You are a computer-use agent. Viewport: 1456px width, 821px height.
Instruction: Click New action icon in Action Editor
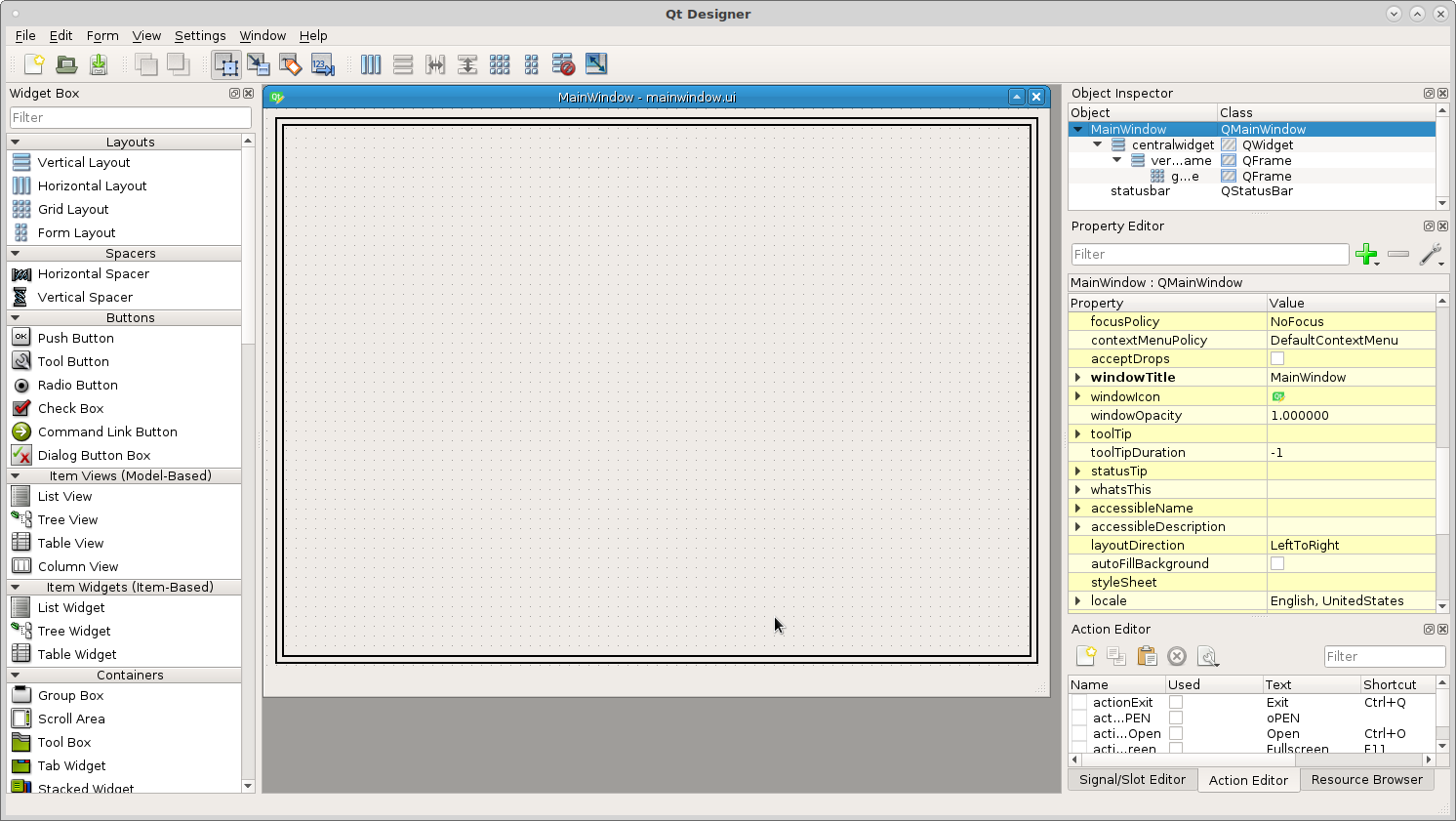pyautogui.click(x=1086, y=656)
